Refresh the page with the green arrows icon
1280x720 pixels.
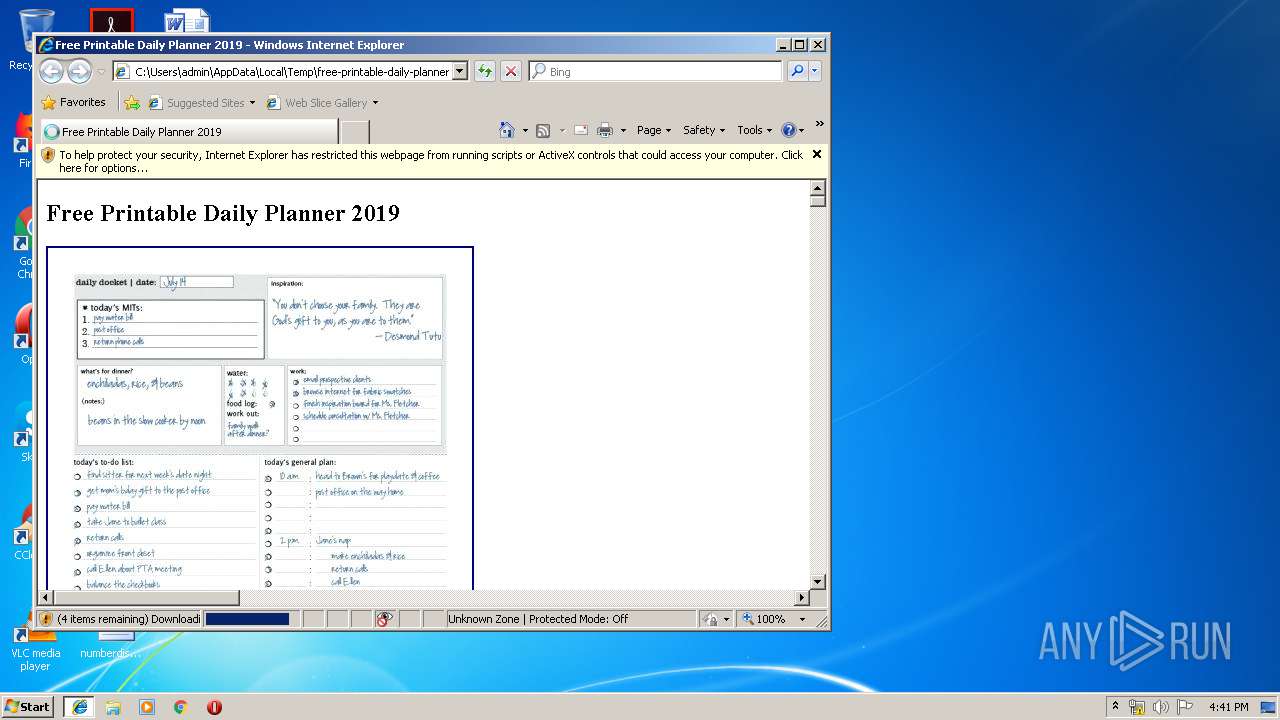485,71
